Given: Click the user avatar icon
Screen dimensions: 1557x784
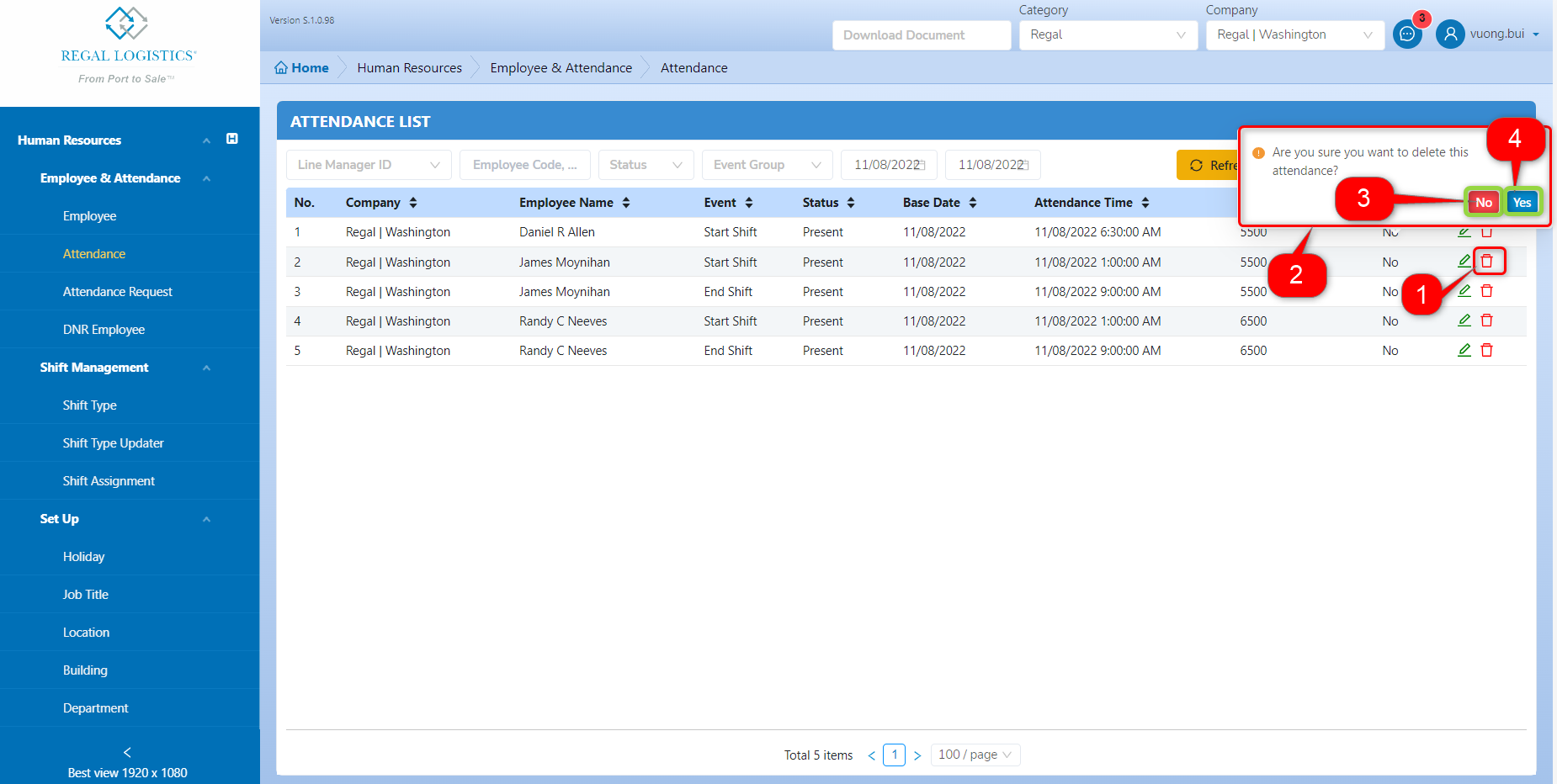Looking at the screenshot, I should pos(1450,34).
